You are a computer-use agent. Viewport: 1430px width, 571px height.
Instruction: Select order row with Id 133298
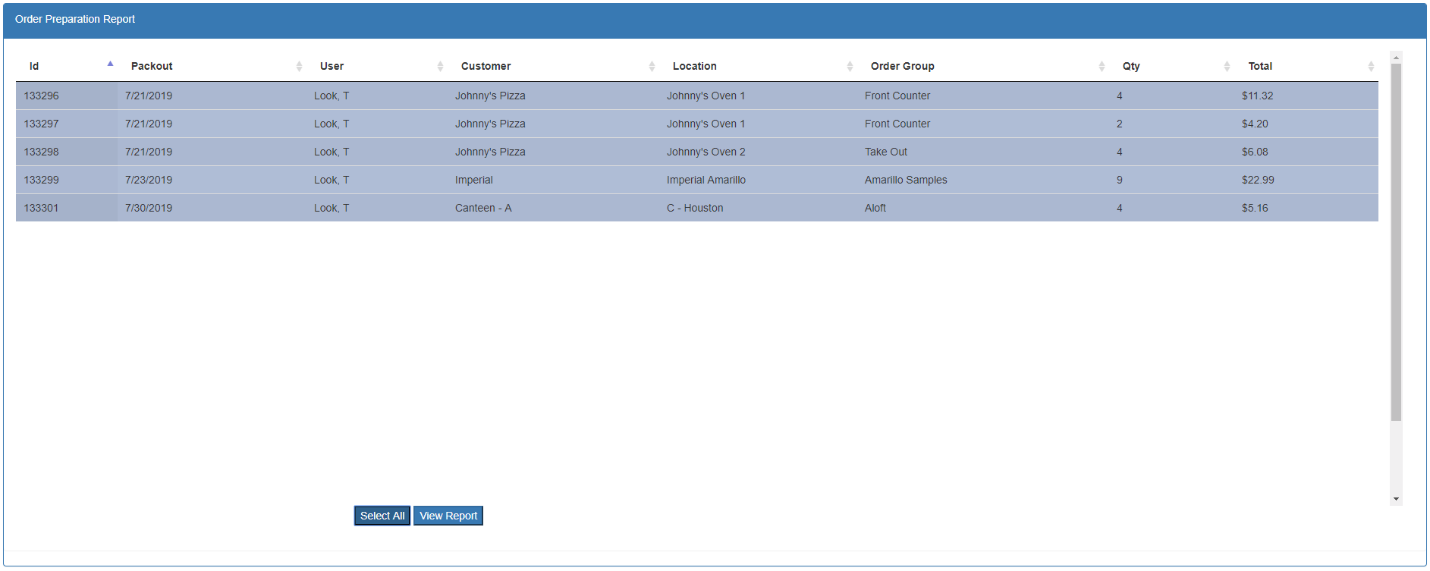(x=697, y=152)
